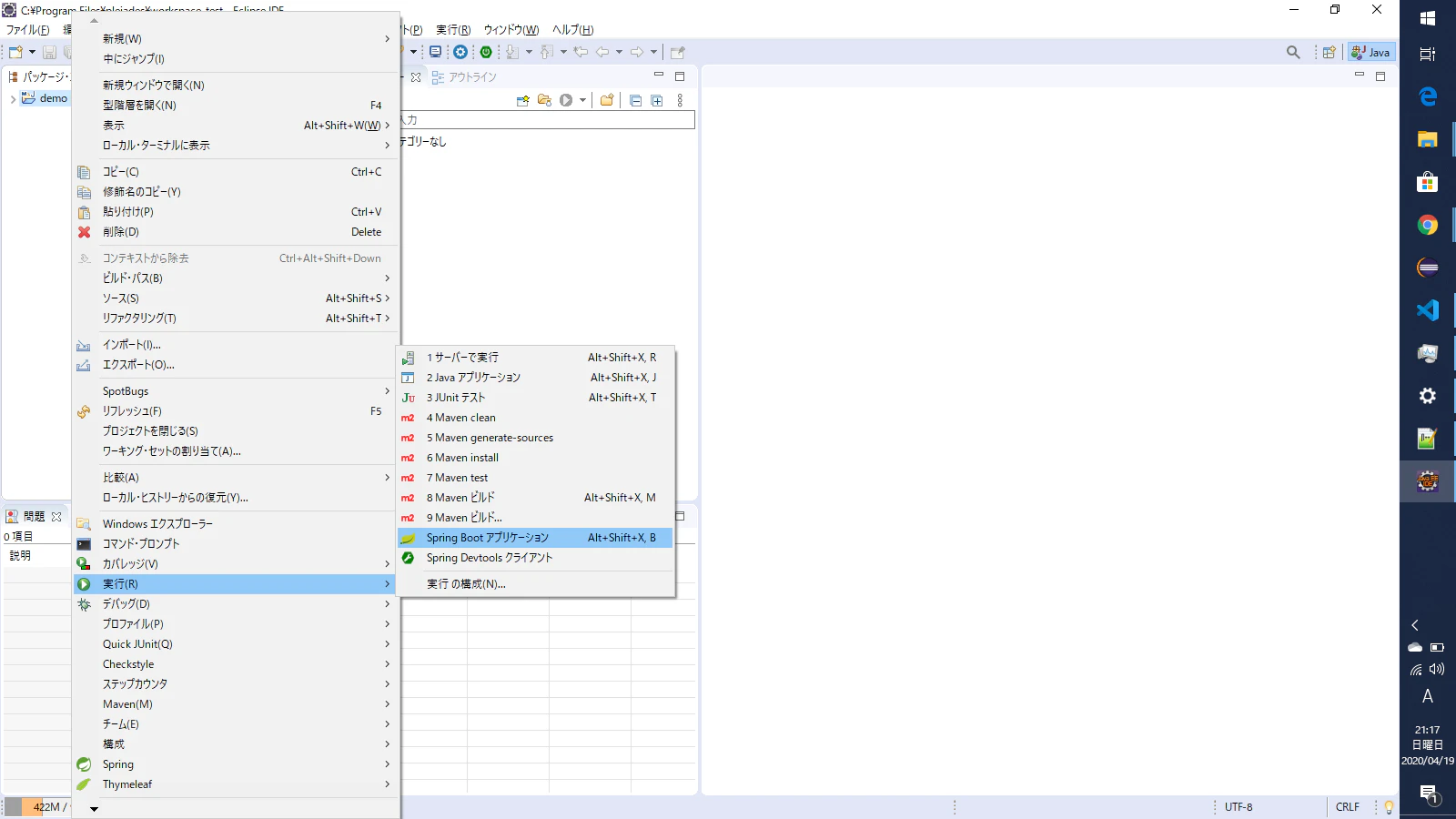The image size is (1456, 819).
Task: Click the Spring leaf icon in context menu
Action: (84, 764)
